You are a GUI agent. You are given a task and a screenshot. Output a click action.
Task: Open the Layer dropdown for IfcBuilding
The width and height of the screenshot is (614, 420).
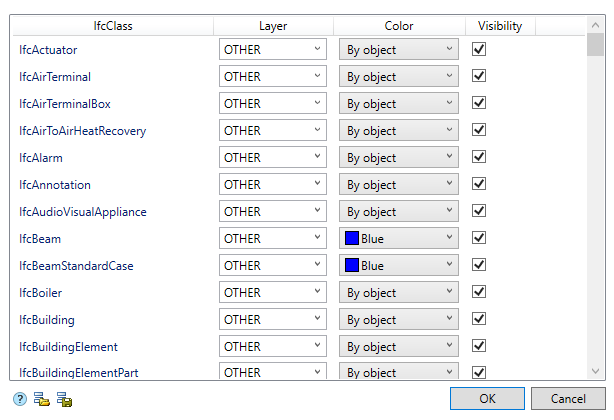[x=272, y=320]
